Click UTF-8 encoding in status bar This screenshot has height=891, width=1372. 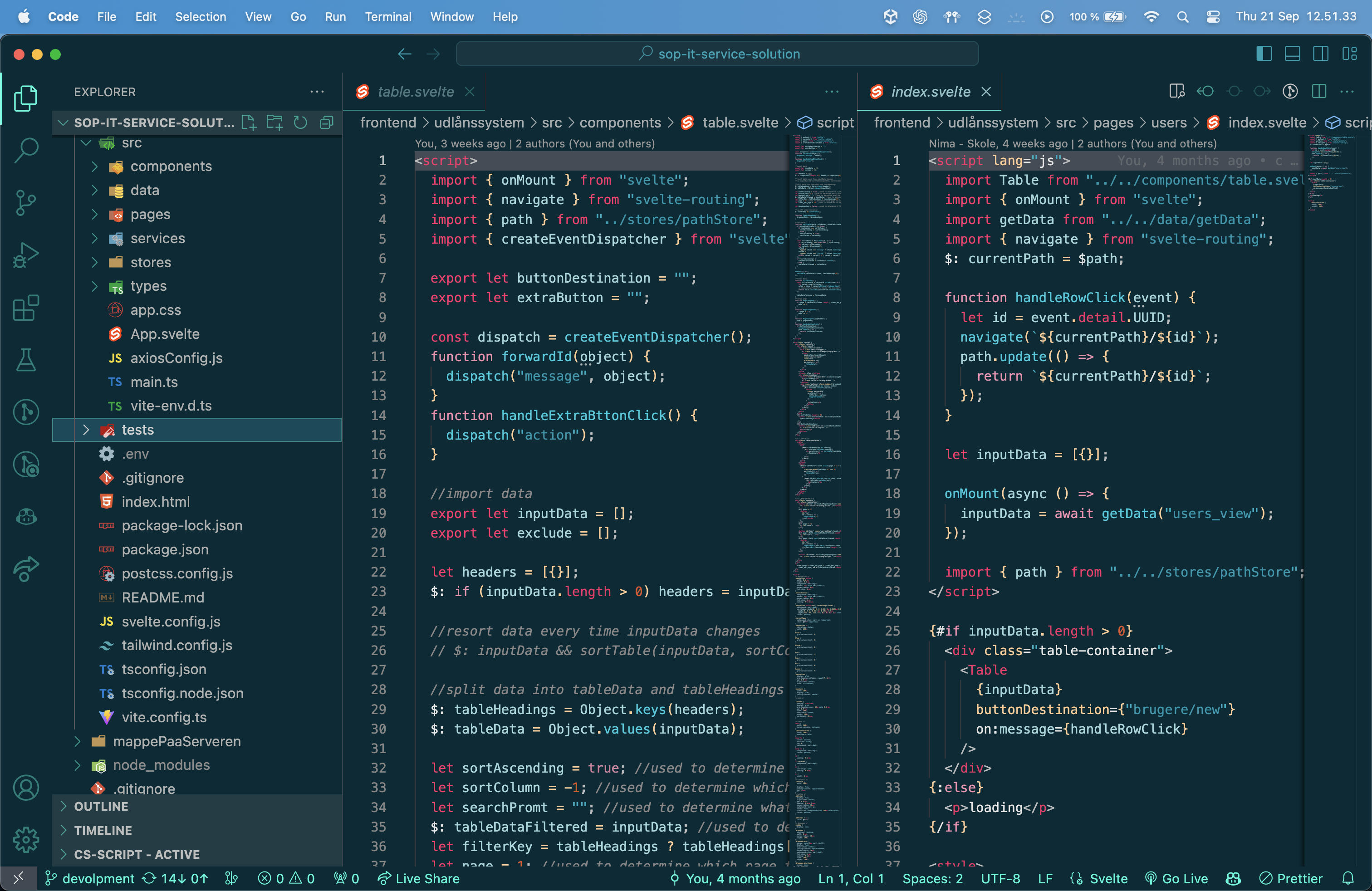point(1000,878)
